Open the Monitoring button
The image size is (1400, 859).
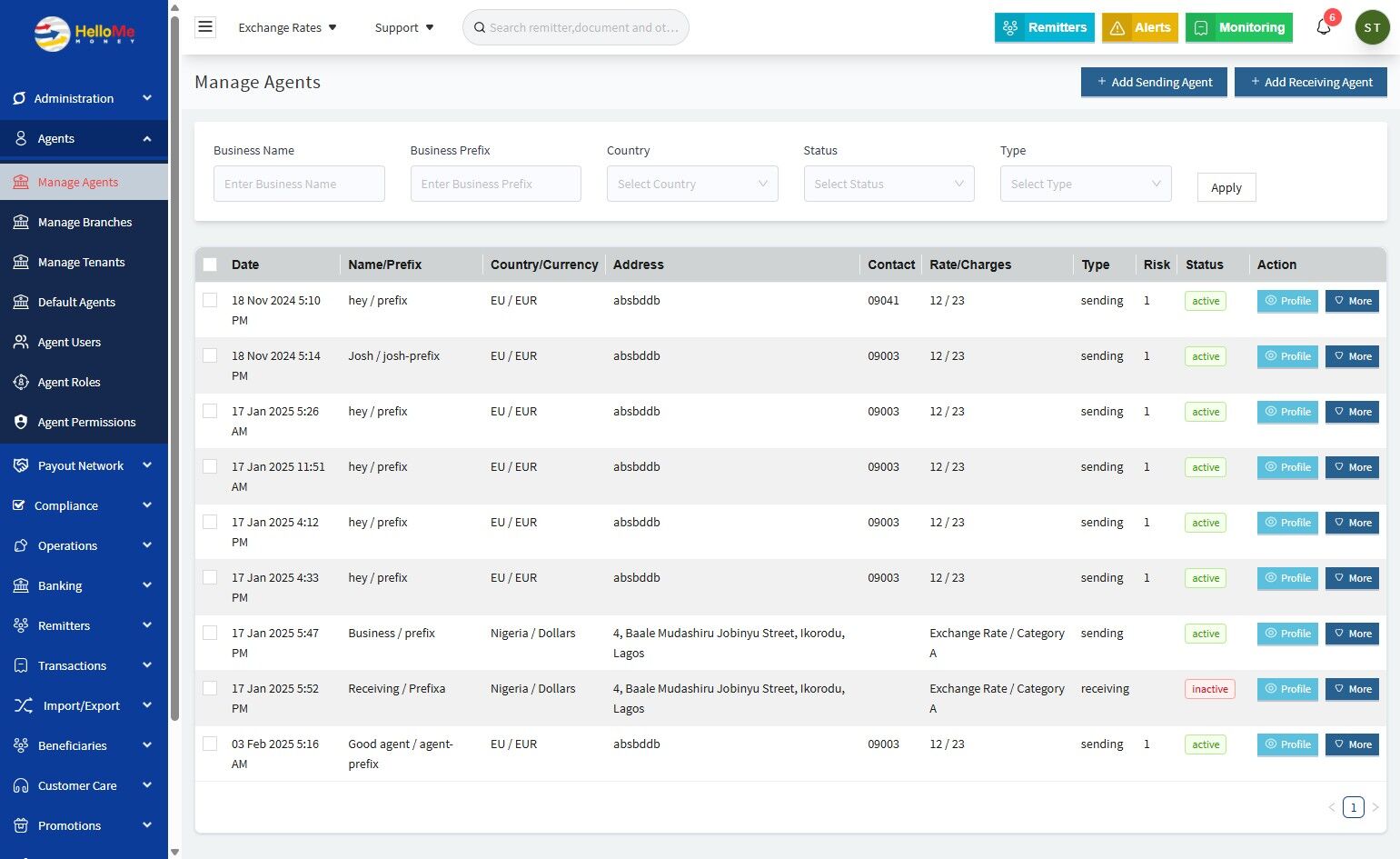[1239, 27]
